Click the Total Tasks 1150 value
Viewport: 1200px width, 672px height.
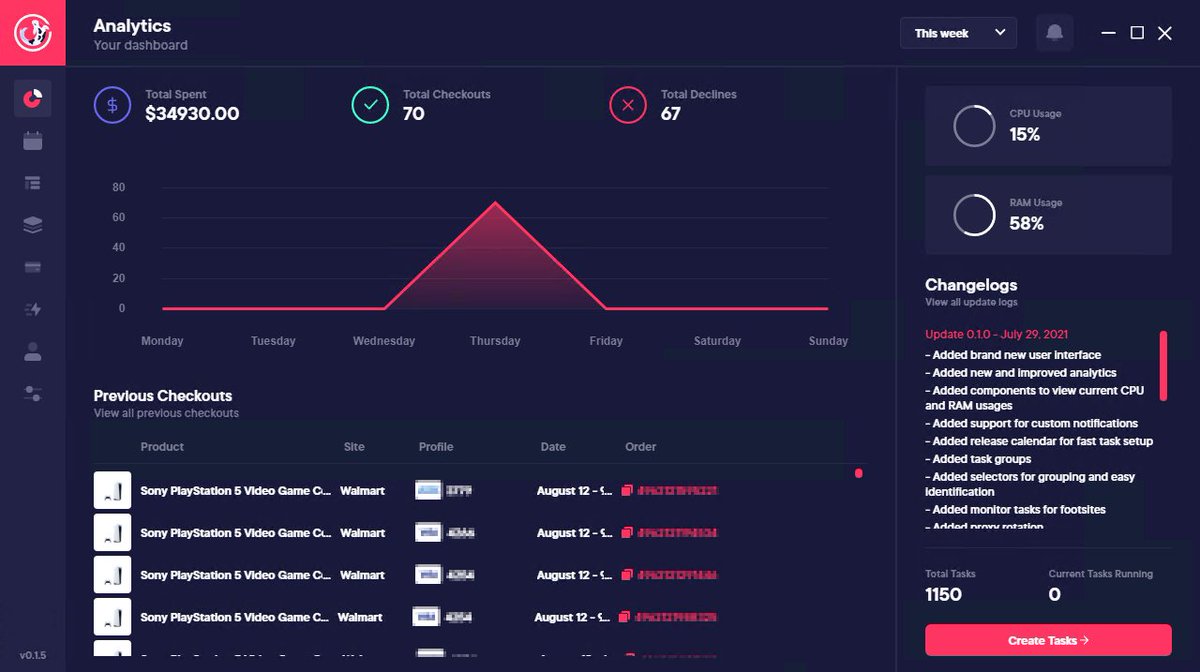click(943, 595)
